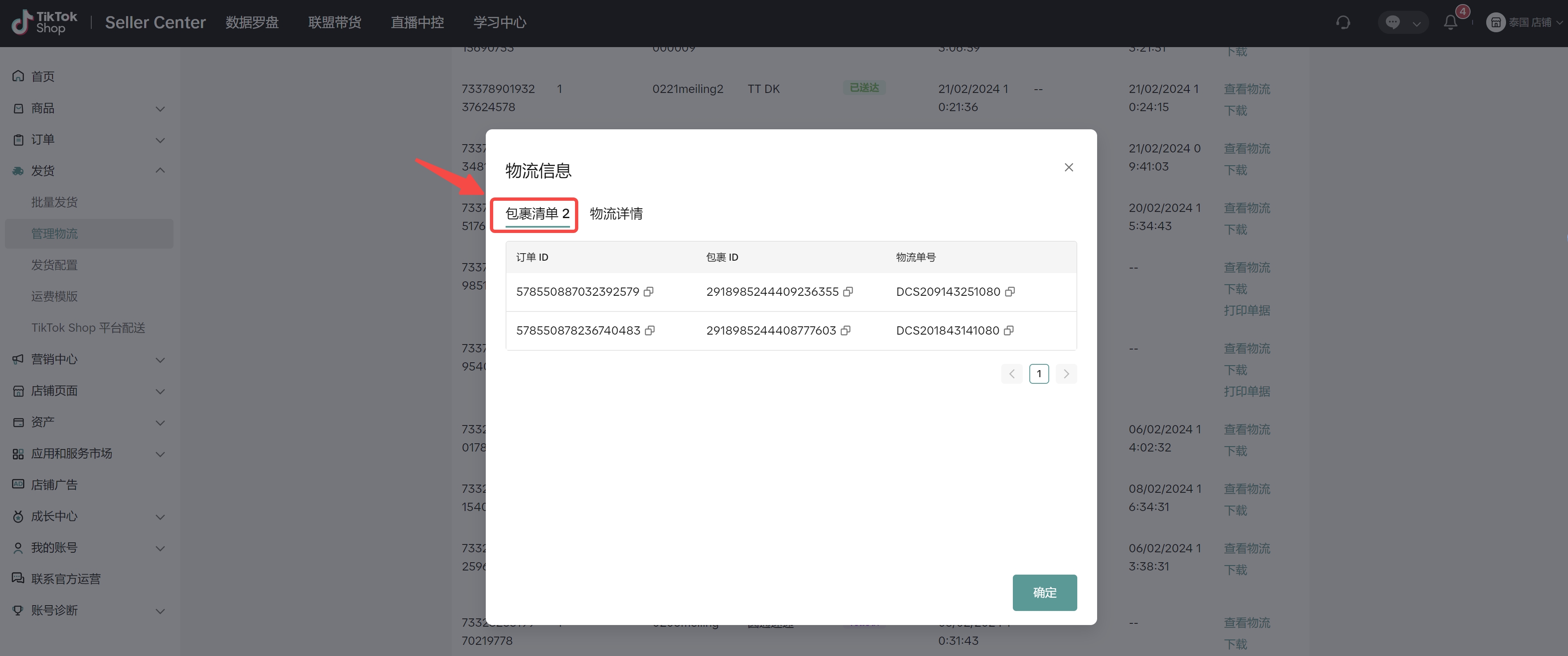
Task: Open 数据罗盘 in top navigation
Action: click(252, 23)
